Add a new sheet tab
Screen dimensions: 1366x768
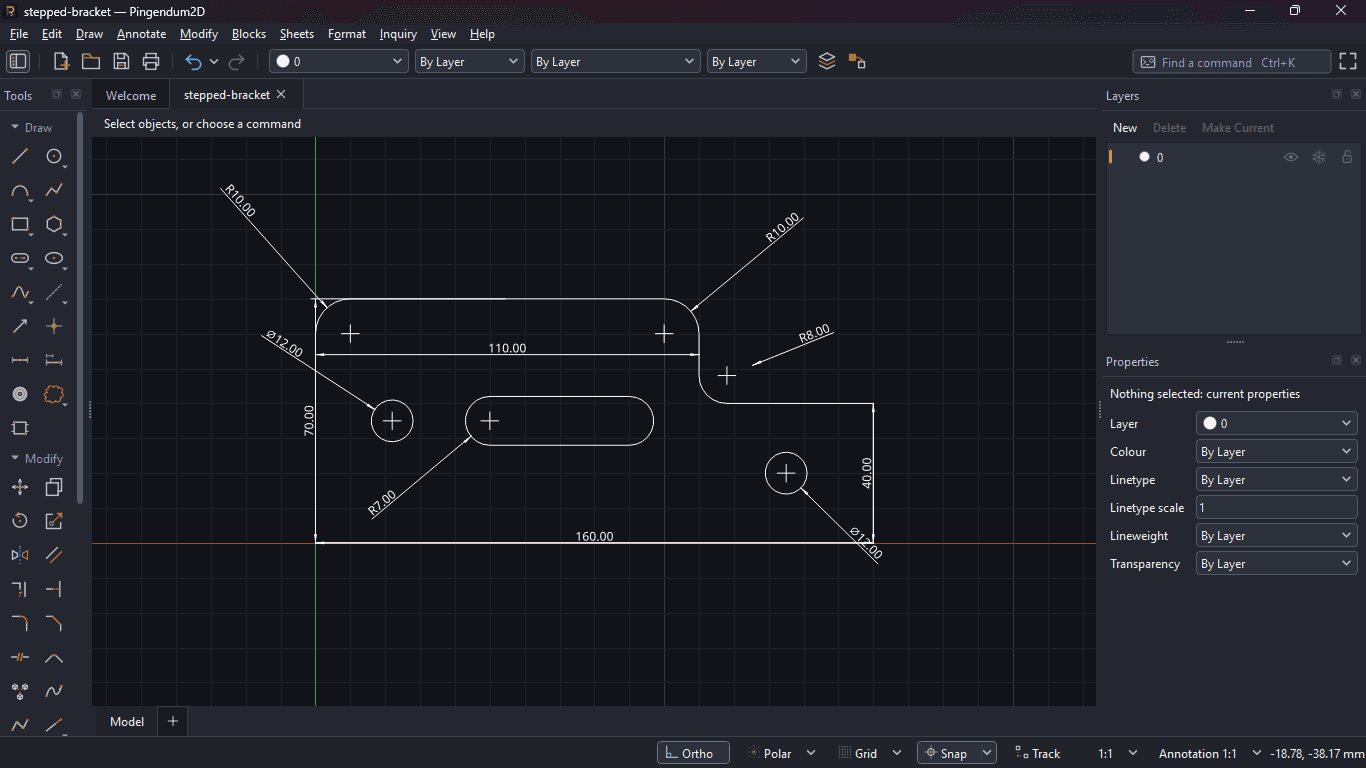[x=173, y=721]
